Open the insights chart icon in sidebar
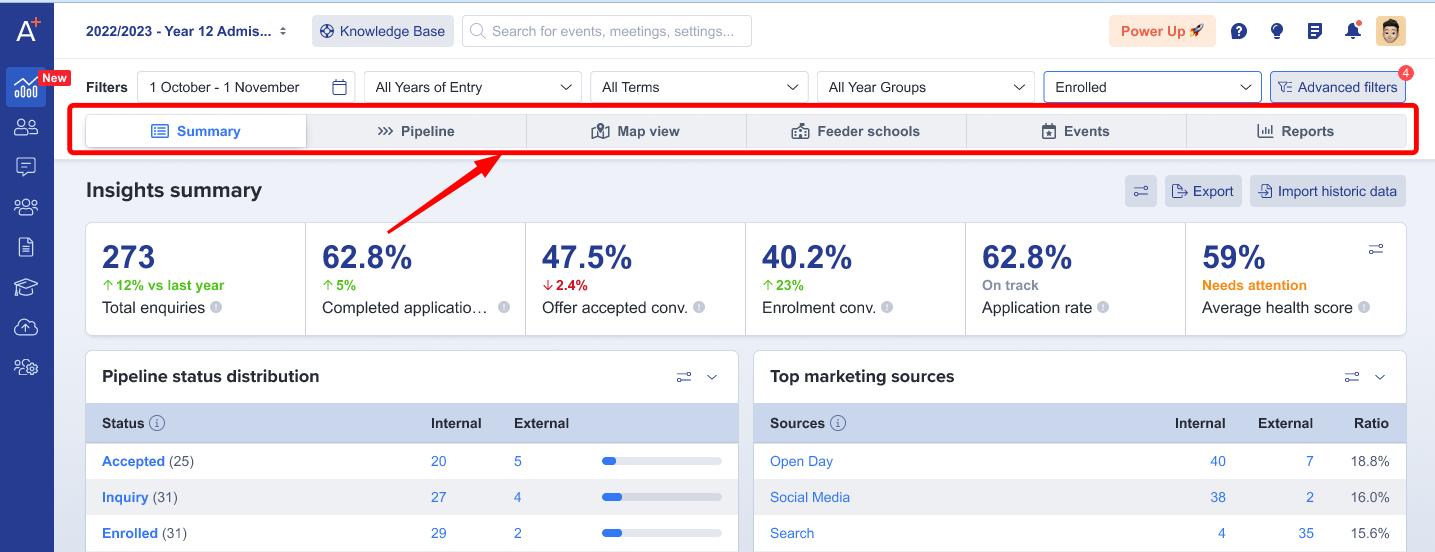The width and height of the screenshot is (1435, 552). (26, 88)
